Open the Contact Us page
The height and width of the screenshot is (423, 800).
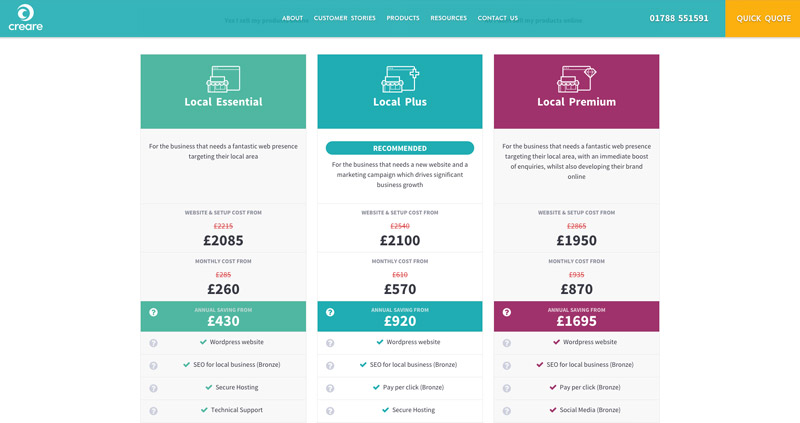point(497,18)
